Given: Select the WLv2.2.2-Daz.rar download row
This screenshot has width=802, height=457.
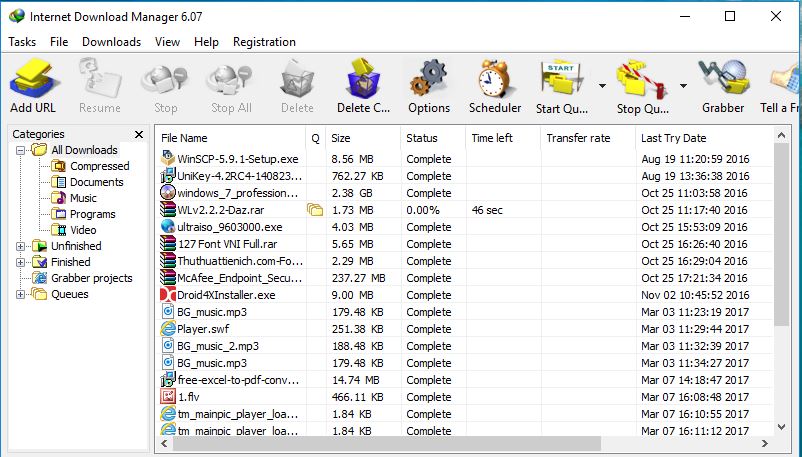Looking at the screenshot, I should pos(230,210).
